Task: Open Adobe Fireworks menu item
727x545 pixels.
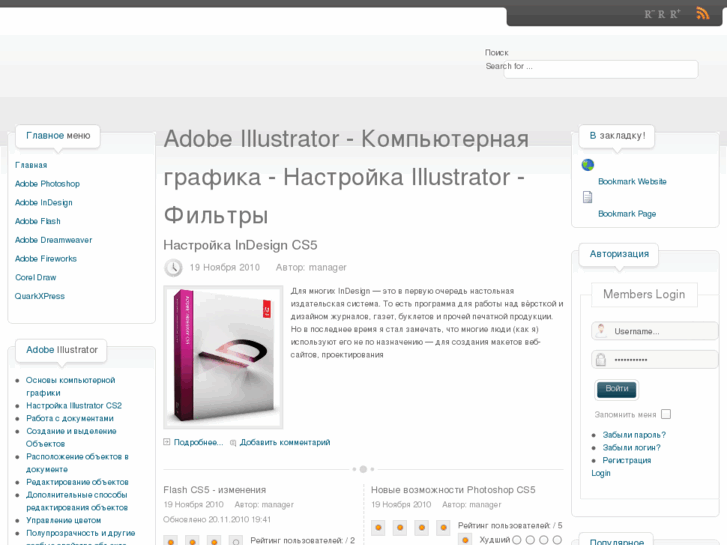Action: click(46, 258)
